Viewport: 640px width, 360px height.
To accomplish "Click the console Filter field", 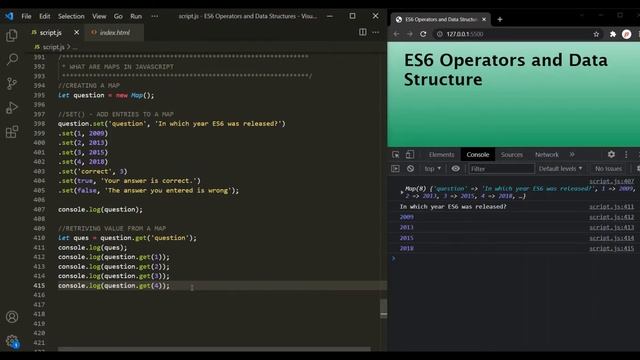I will (x=501, y=169).
